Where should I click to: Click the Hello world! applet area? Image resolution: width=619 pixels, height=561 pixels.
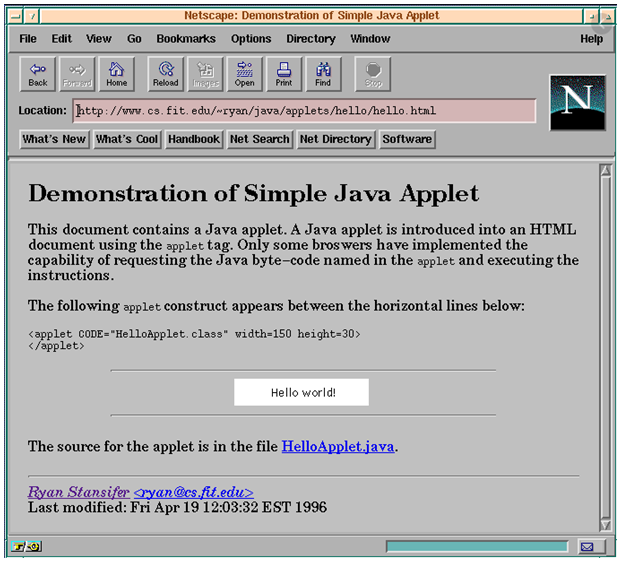tap(301, 392)
